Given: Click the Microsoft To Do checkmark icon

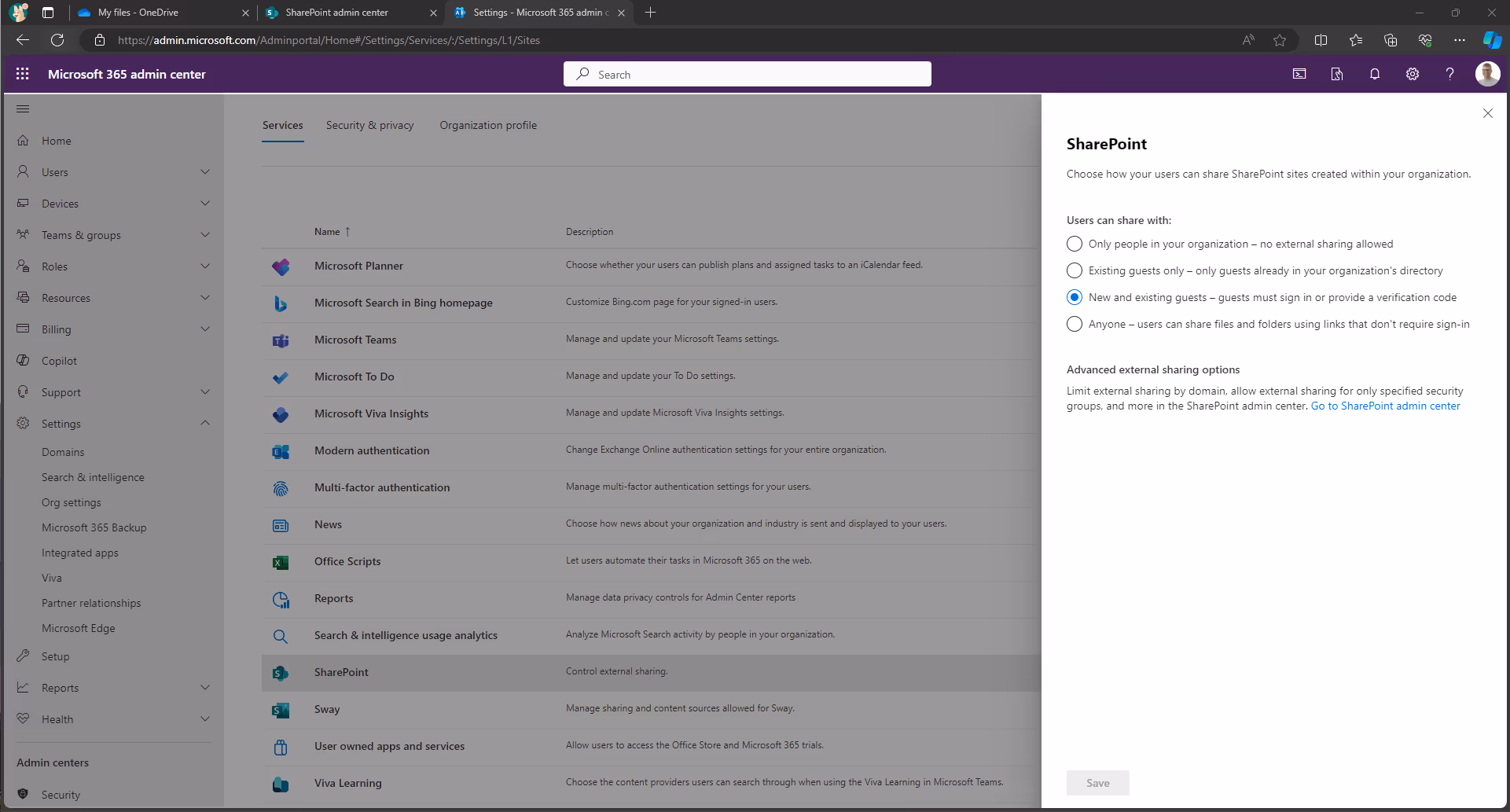Looking at the screenshot, I should 281,377.
